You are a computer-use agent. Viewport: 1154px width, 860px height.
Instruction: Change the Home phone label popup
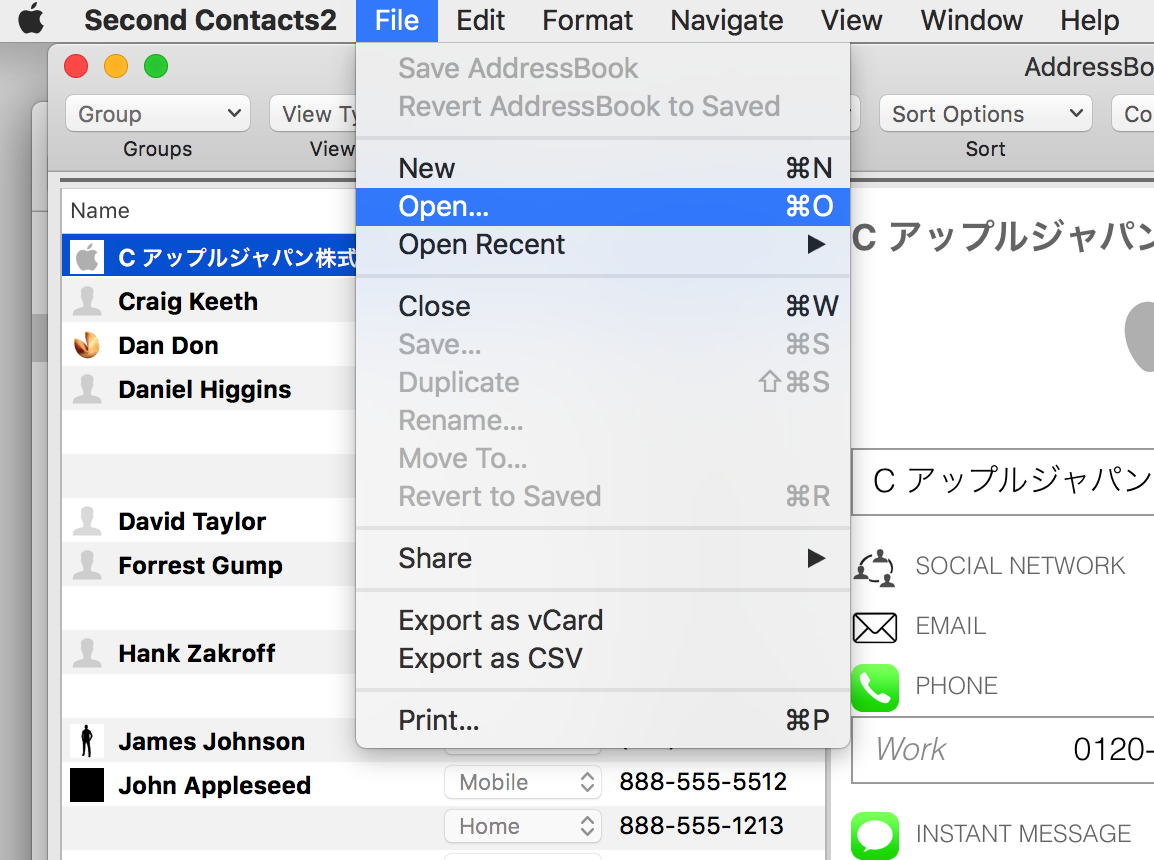click(x=523, y=826)
